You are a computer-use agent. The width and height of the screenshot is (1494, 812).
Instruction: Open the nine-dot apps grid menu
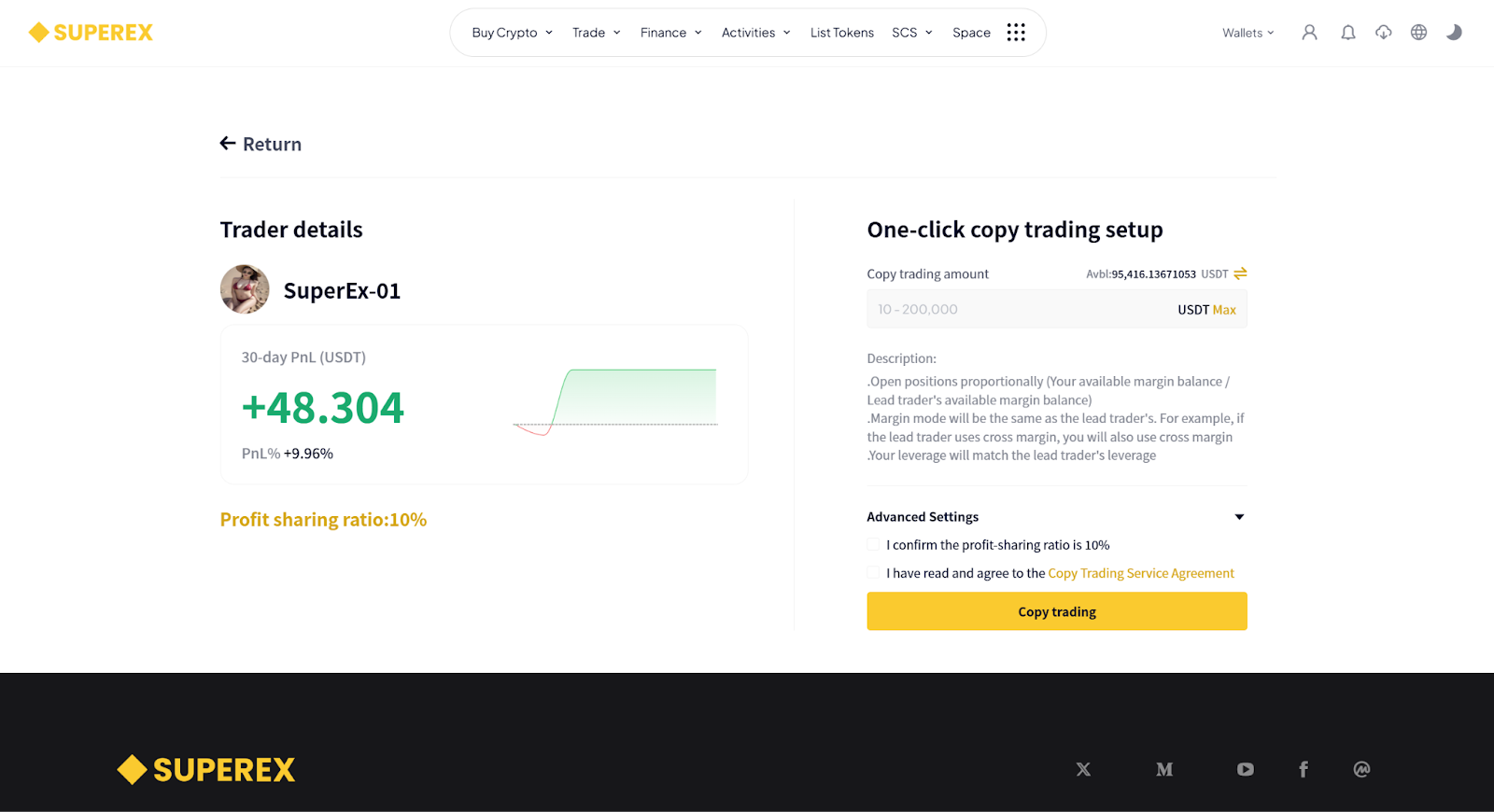1016,33
